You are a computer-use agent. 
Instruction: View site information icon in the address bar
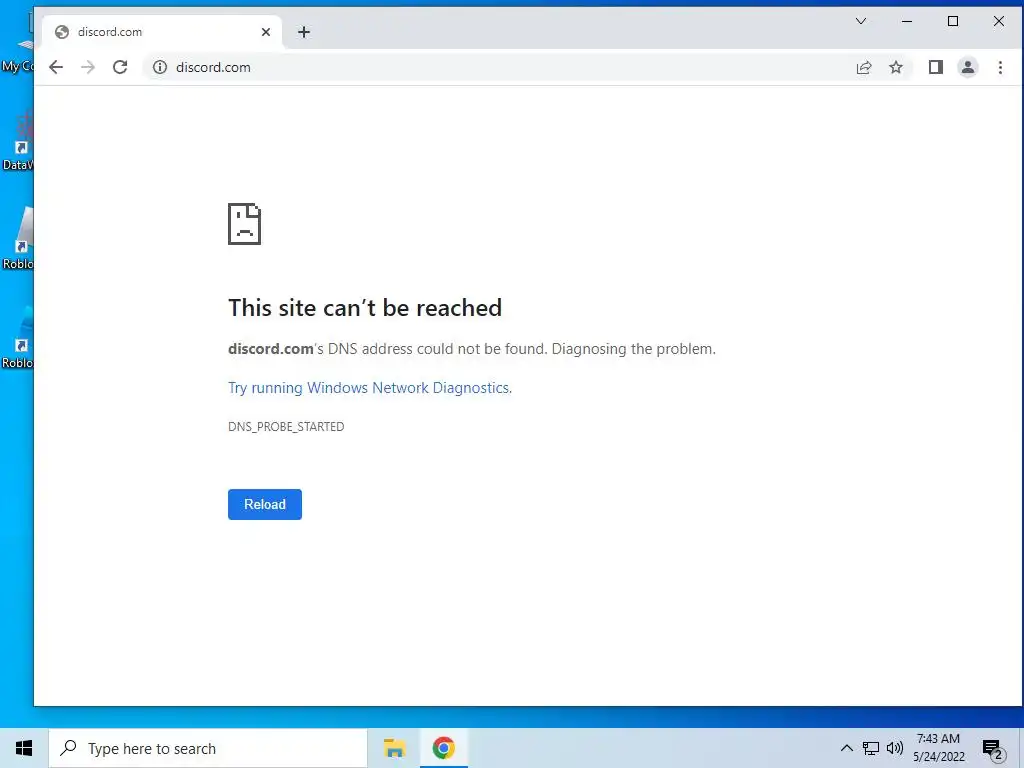[x=160, y=67]
